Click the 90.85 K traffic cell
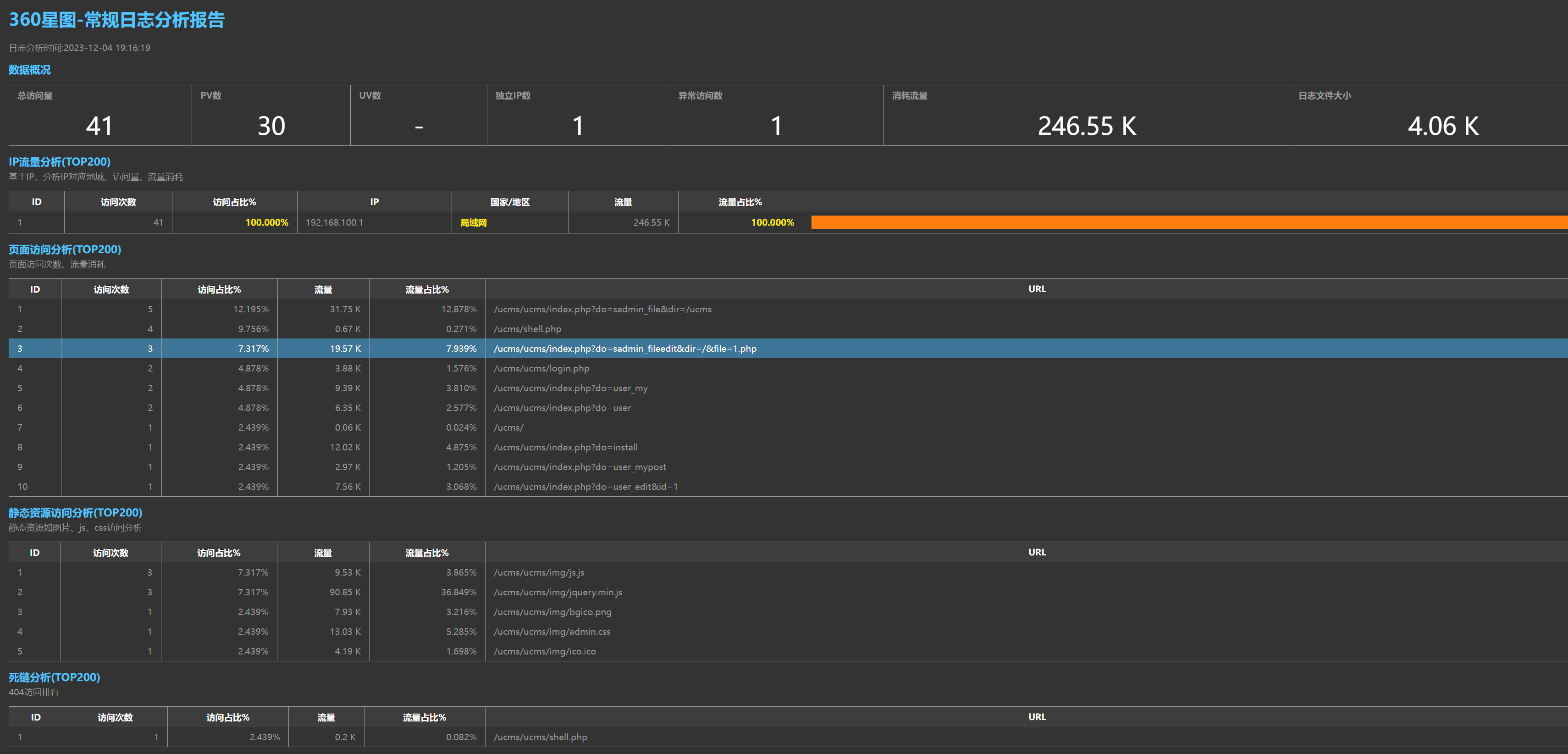 pos(344,593)
